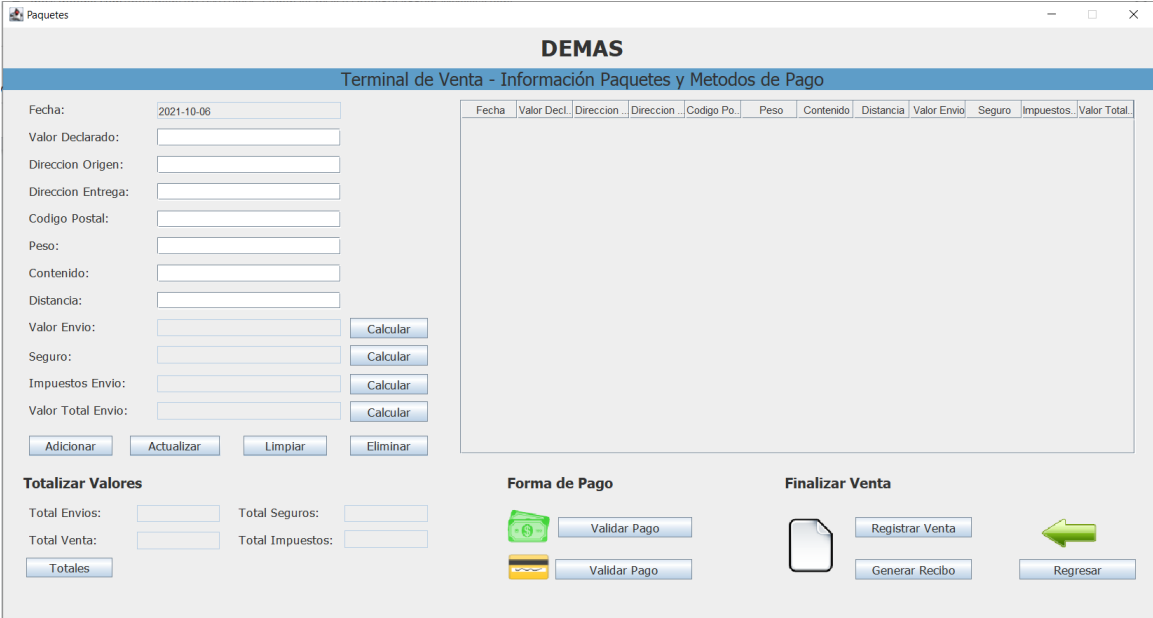
Task: Click the Registrar Venta button
Action: click(913, 528)
